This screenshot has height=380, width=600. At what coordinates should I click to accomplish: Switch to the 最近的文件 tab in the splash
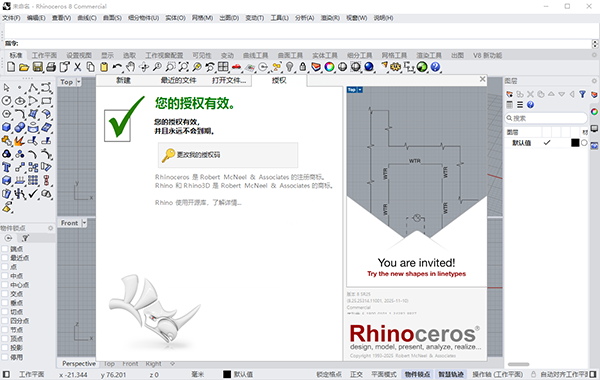point(178,80)
